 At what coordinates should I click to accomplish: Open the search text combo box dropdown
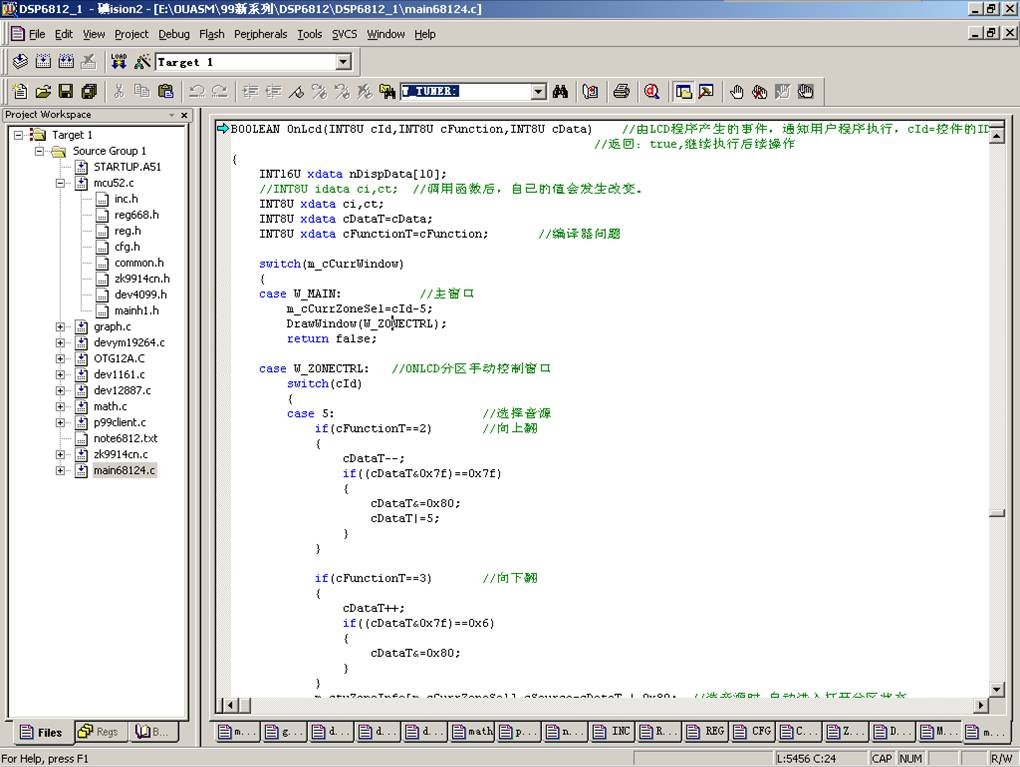[538, 91]
